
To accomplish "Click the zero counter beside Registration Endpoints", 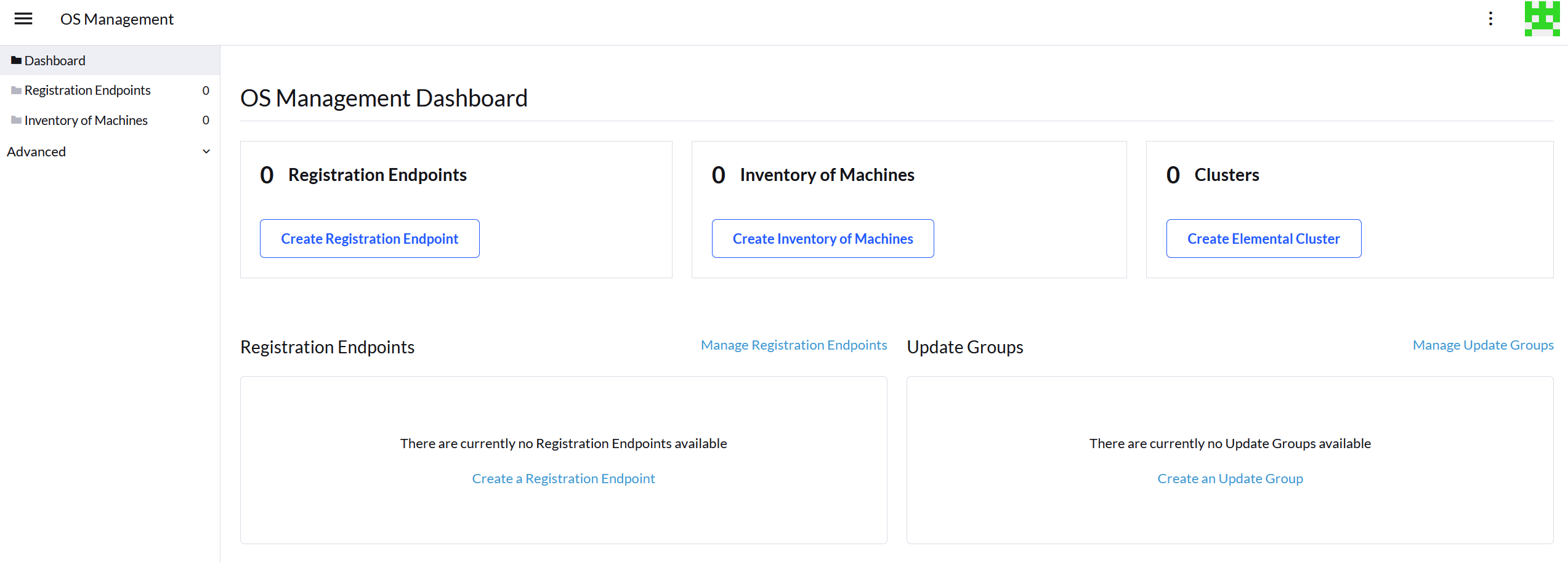I will [x=206, y=90].
